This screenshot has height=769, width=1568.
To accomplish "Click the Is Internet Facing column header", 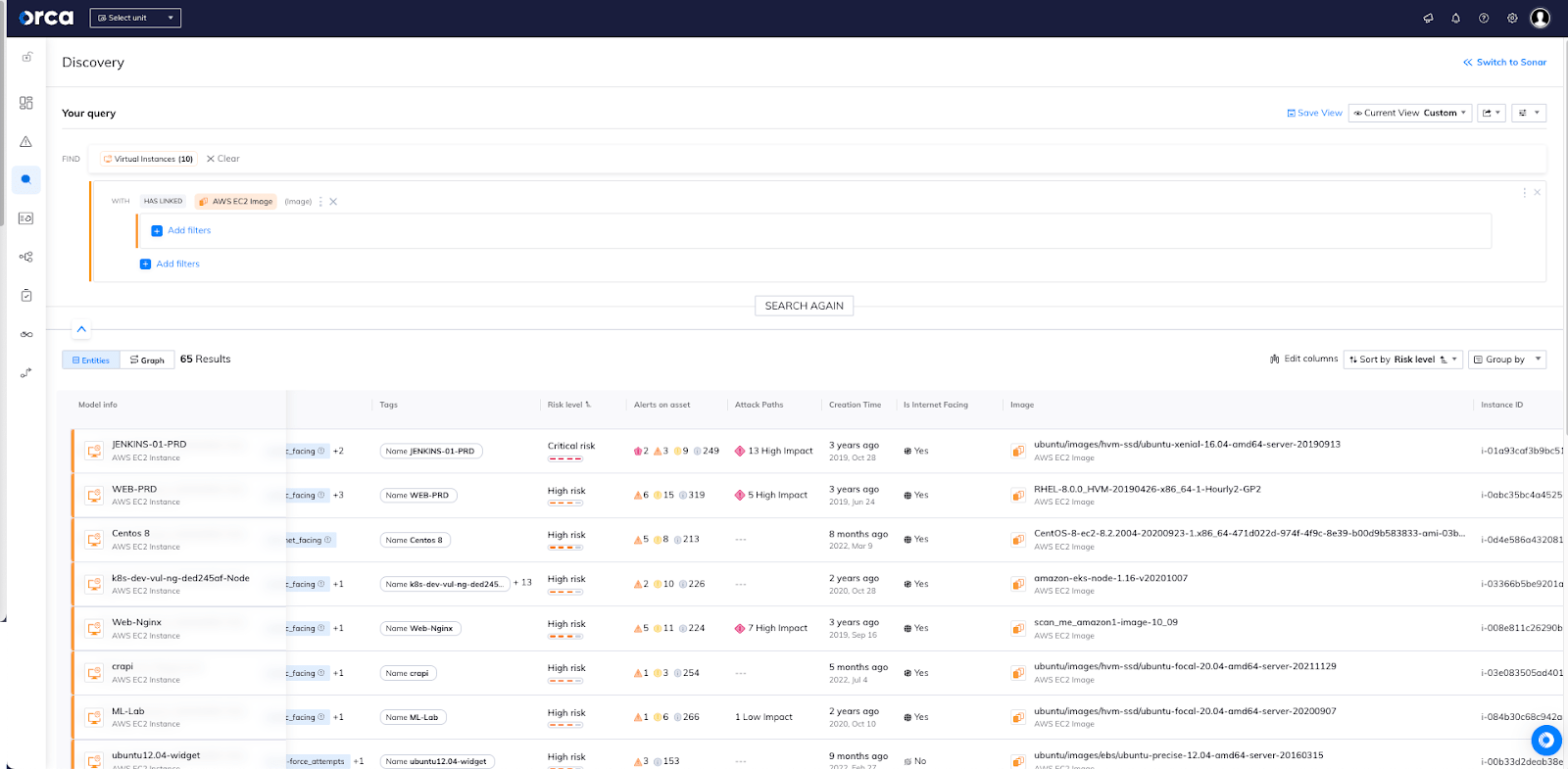I will [x=936, y=405].
